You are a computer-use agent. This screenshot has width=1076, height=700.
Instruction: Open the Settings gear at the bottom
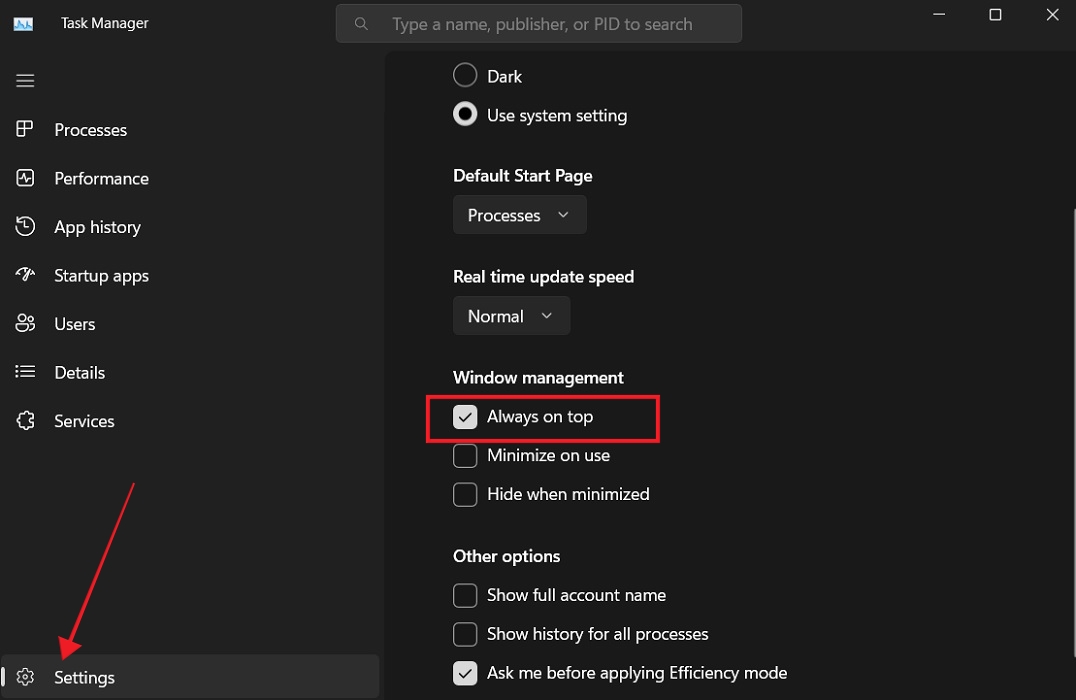[25, 677]
